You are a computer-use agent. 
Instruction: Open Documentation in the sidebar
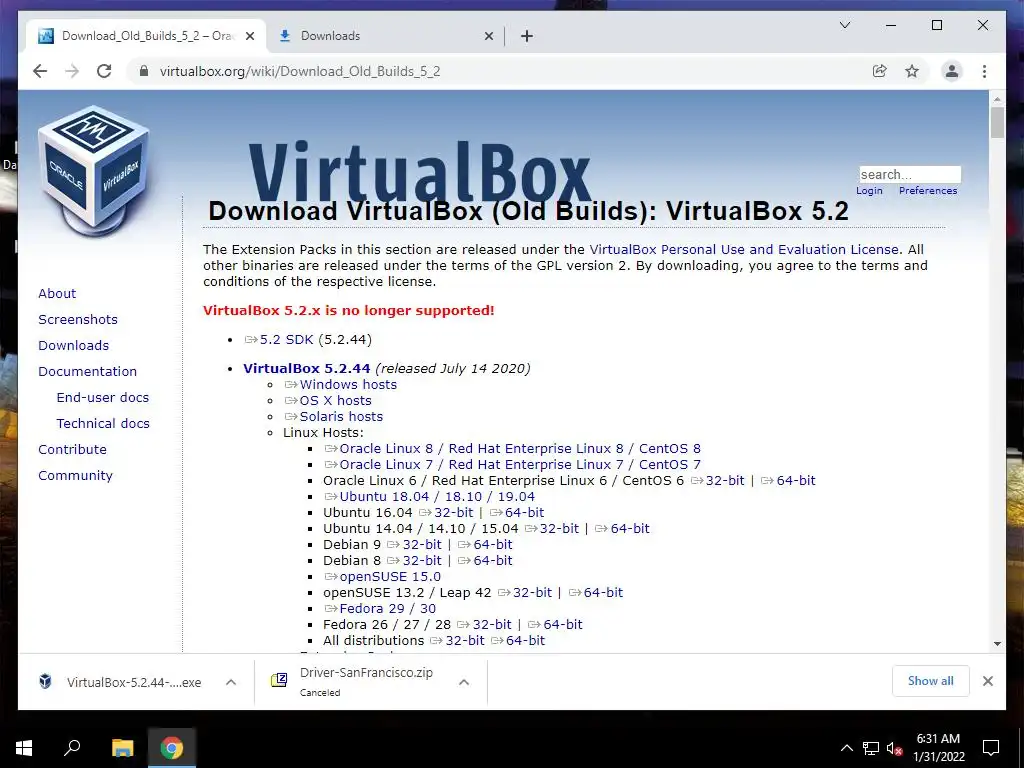click(x=88, y=372)
